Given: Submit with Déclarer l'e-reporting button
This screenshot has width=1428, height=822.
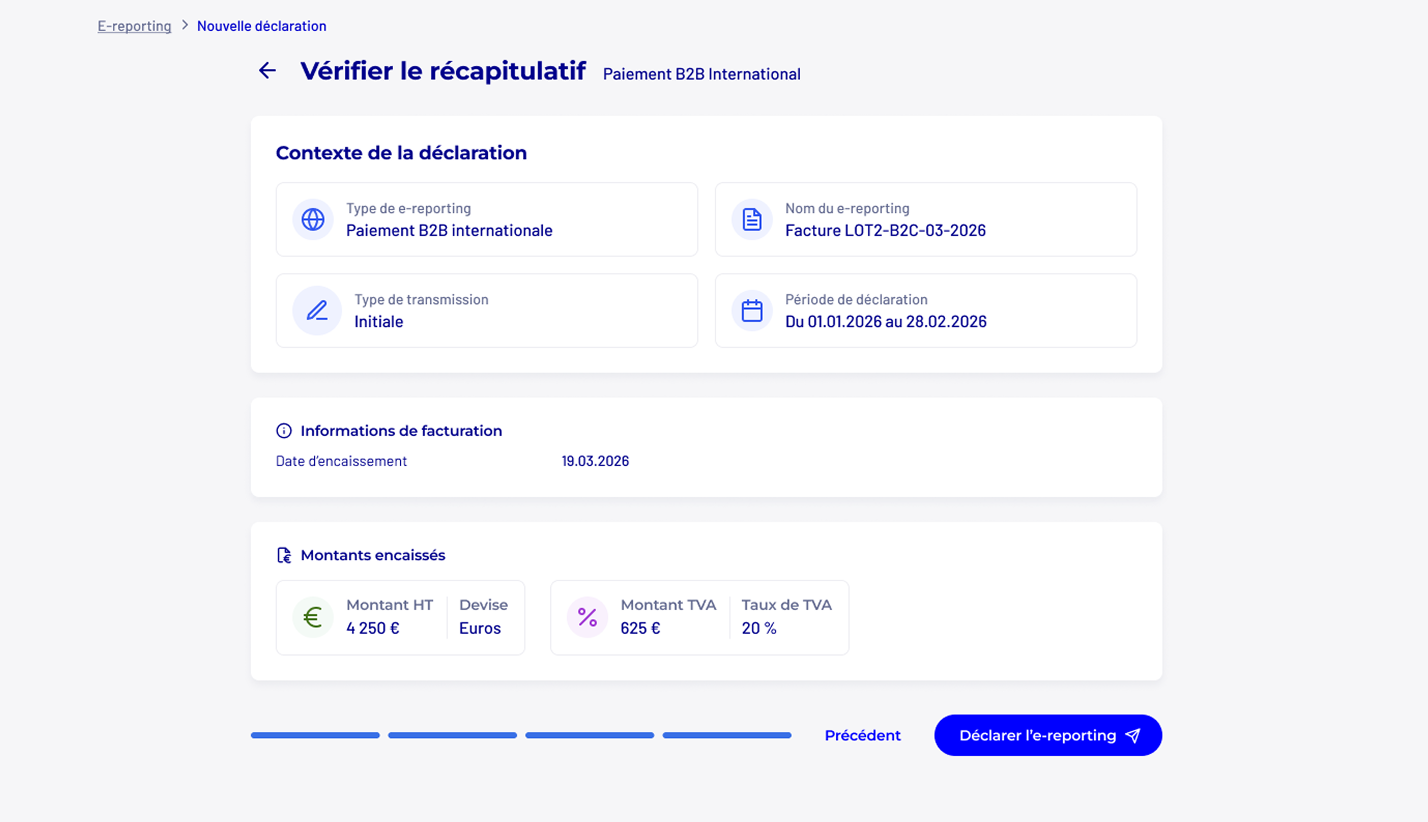Looking at the screenshot, I should pos(1048,735).
